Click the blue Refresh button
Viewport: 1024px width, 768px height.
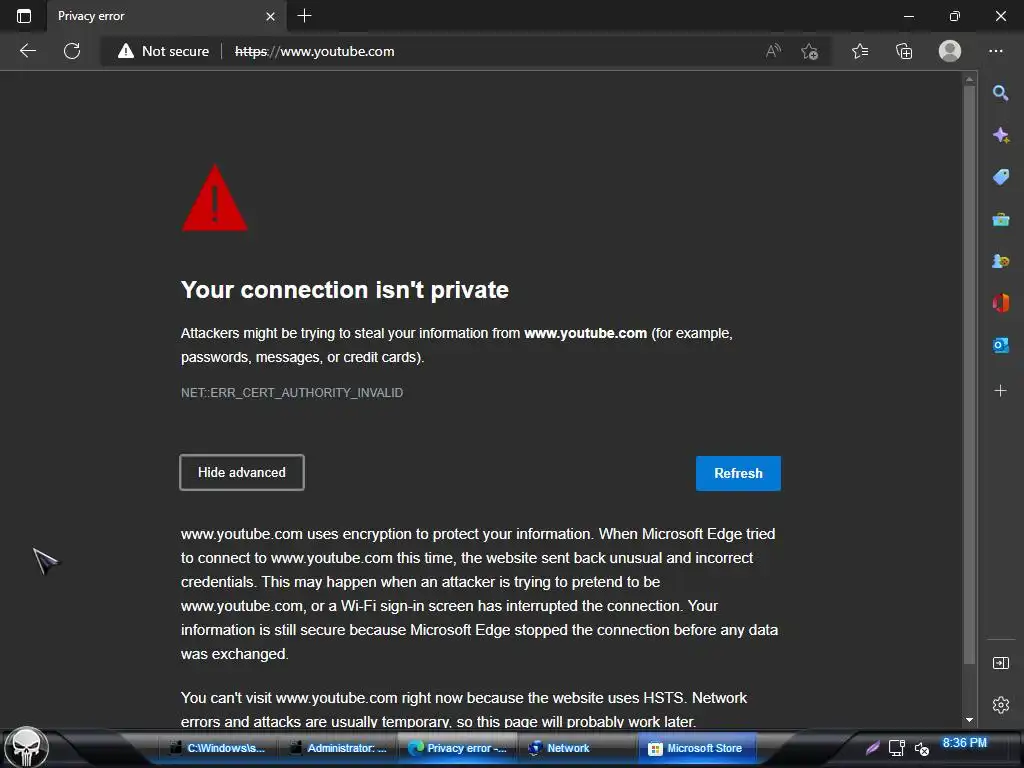click(x=738, y=473)
